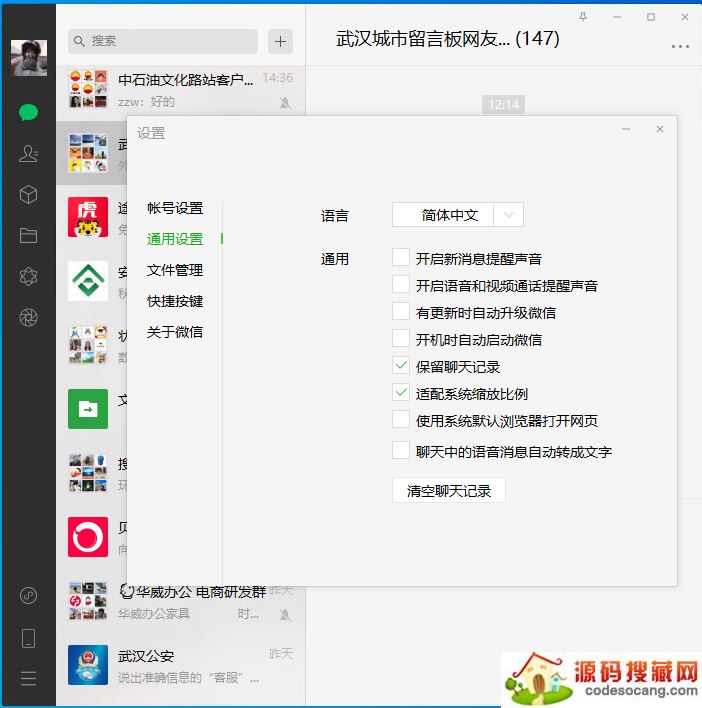Click the selected 武汉城市留言板 group avatar
The width and height of the screenshot is (702, 708).
click(x=88, y=153)
